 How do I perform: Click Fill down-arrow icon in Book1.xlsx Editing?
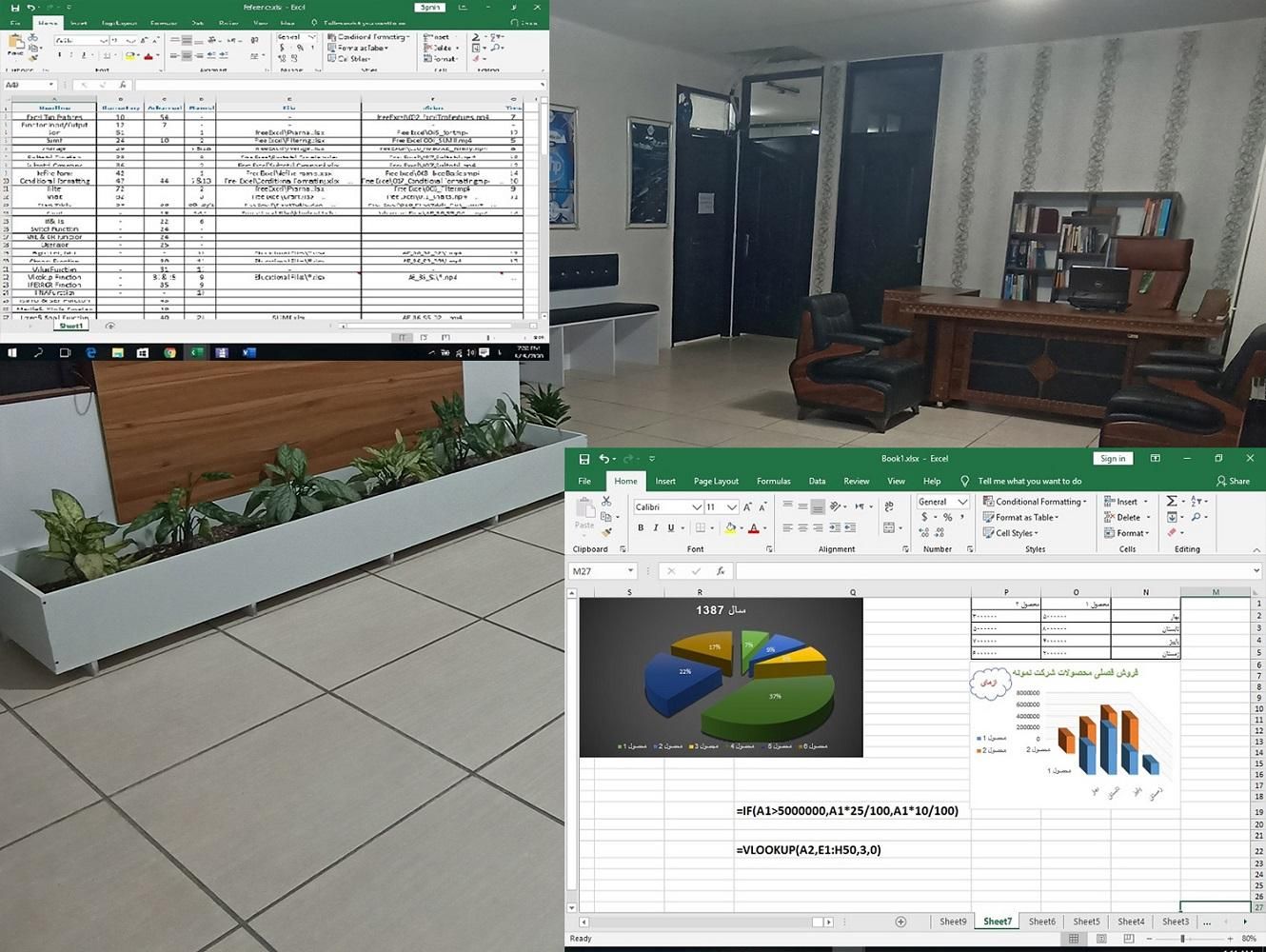click(1172, 518)
